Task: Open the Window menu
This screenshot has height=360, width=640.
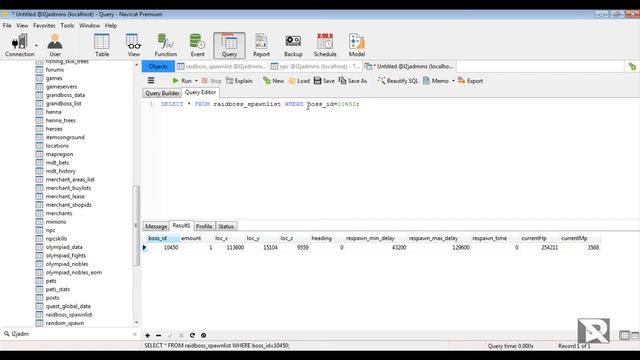Action: [89, 25]
